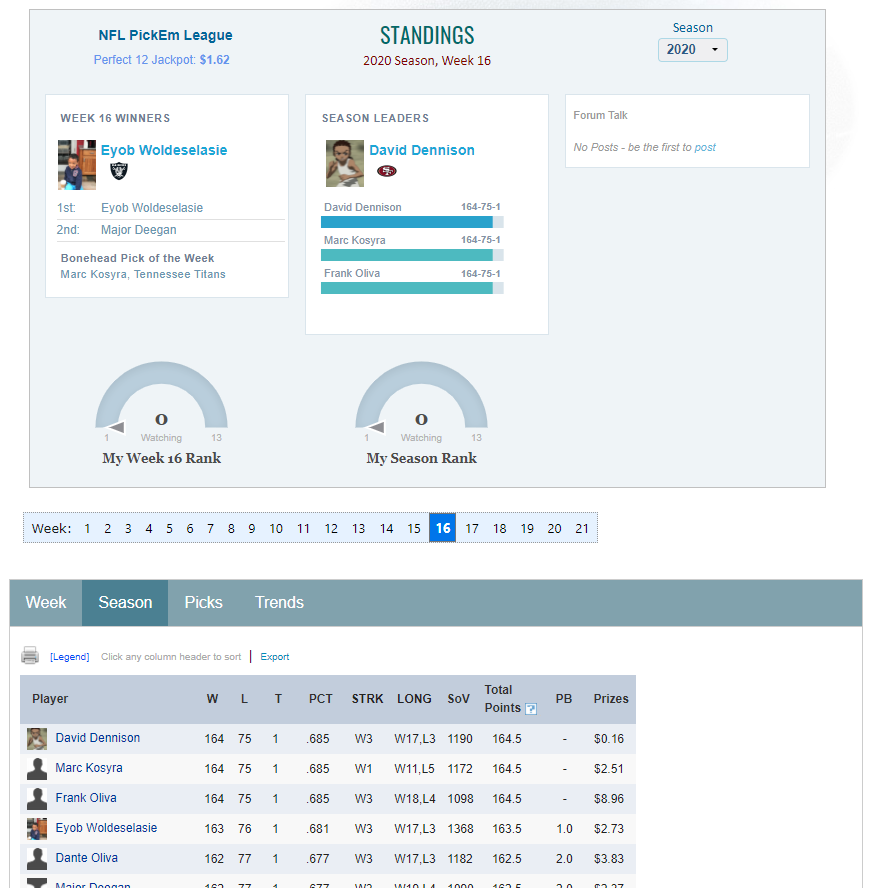Click Frank Oliva's silhouette avatar icon

(x=37, y=799)
